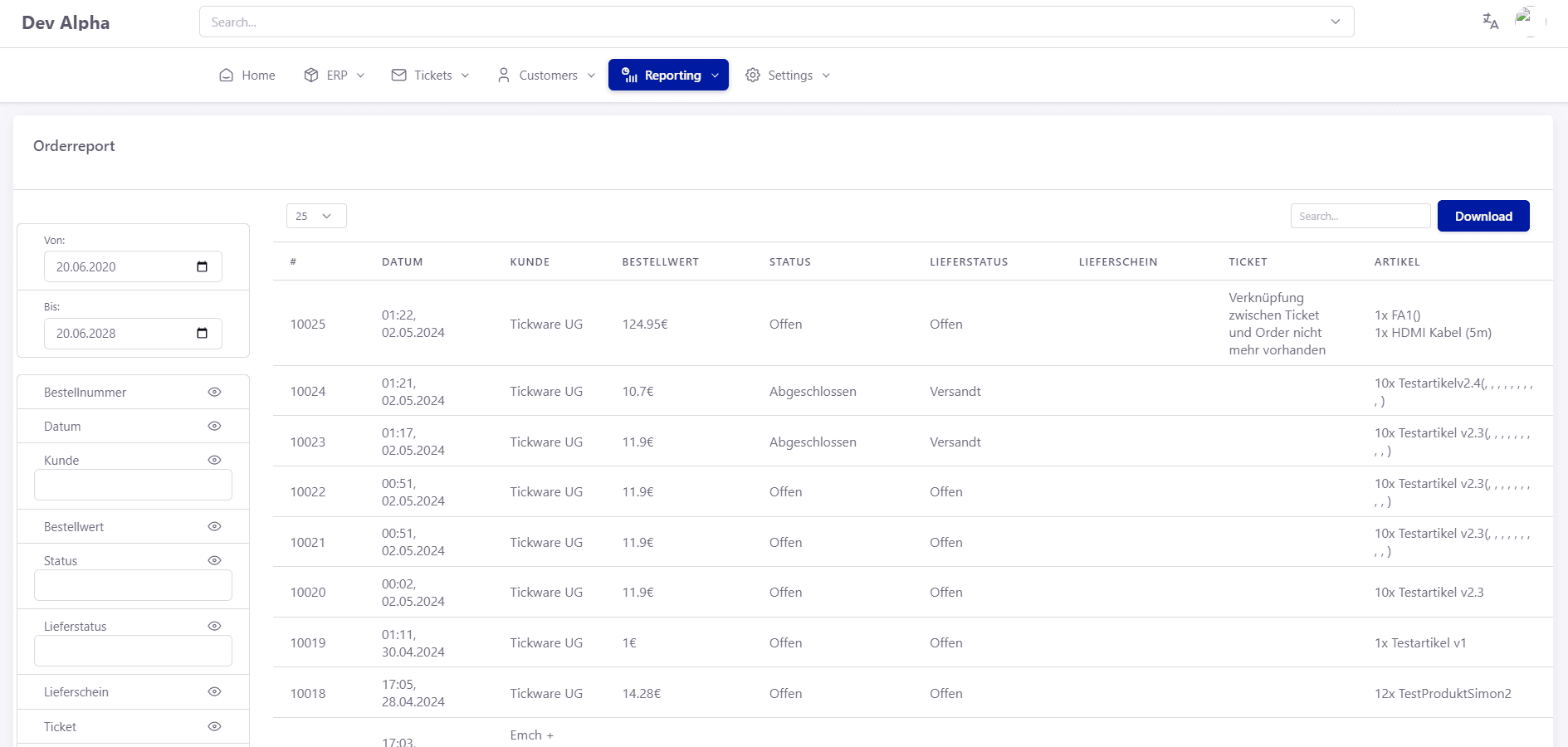1568x747 pixels.
Task: Toggle visibility of Bestellnummer column
Action: [x=214, y=392]
